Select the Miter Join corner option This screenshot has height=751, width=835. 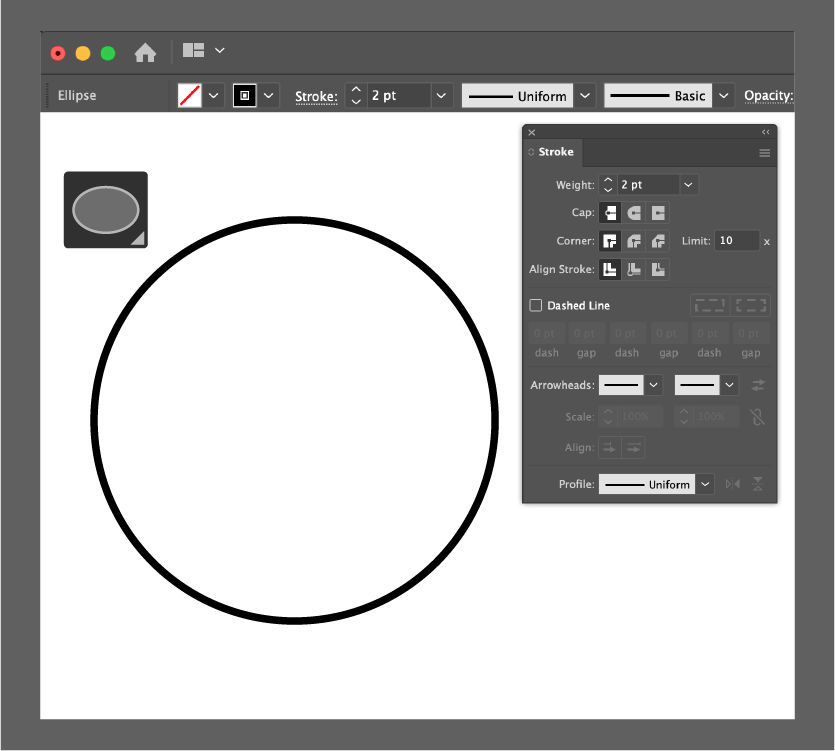(610, 241)
